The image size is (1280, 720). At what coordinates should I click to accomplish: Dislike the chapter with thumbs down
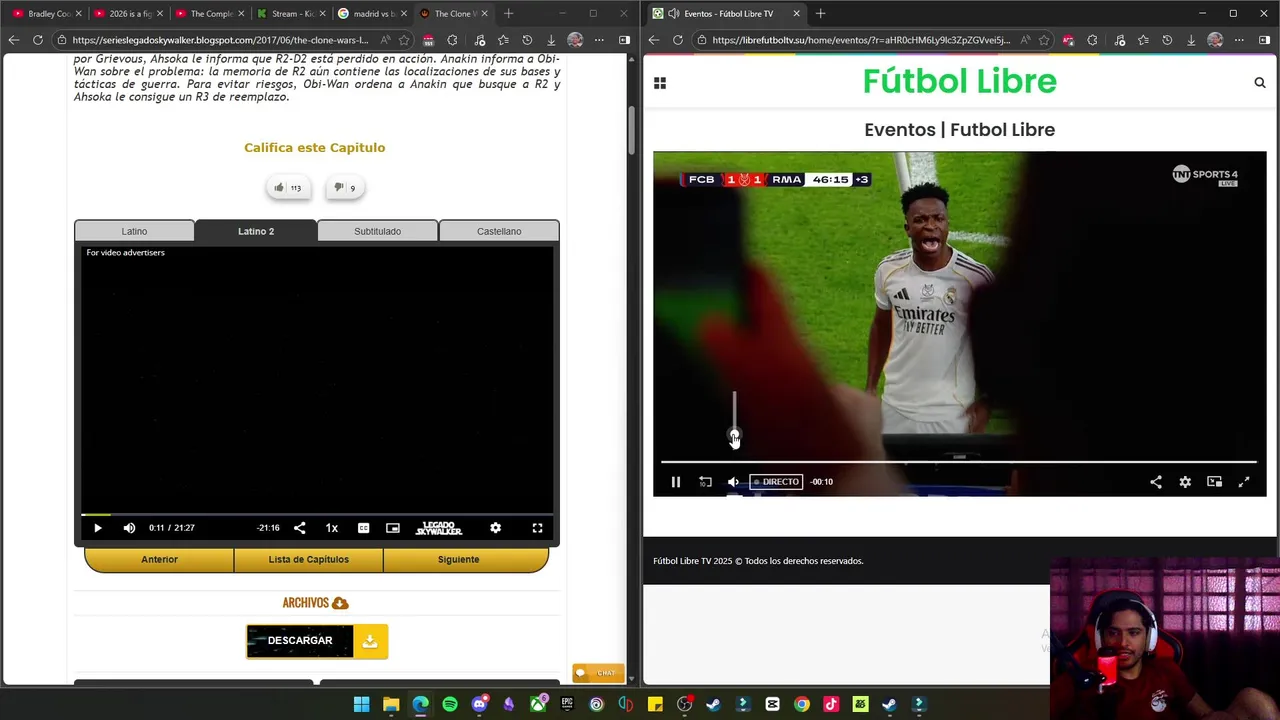[344, 187]
